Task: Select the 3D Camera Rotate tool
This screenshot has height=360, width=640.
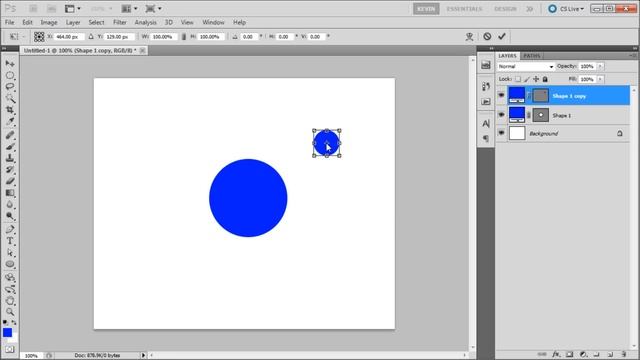Action: tap(10, 289)
